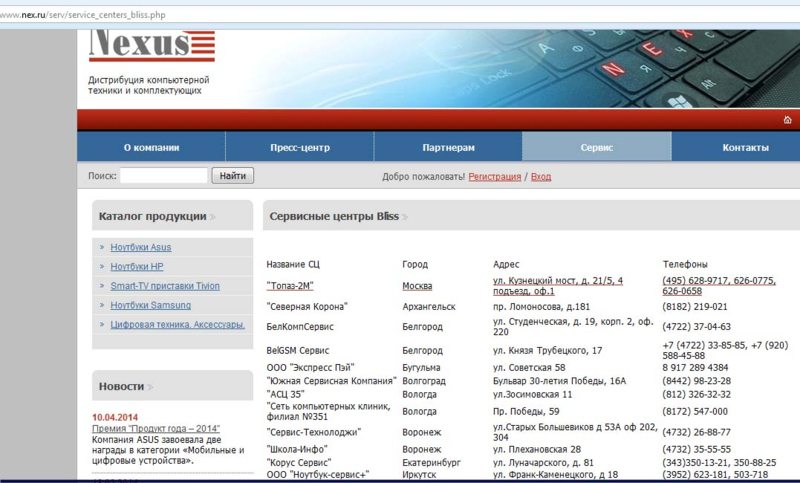This screenshot has width=800, height=483.
Task: Click phone +7 (4722) 33-85-85
Action: (x=725, y=350)
